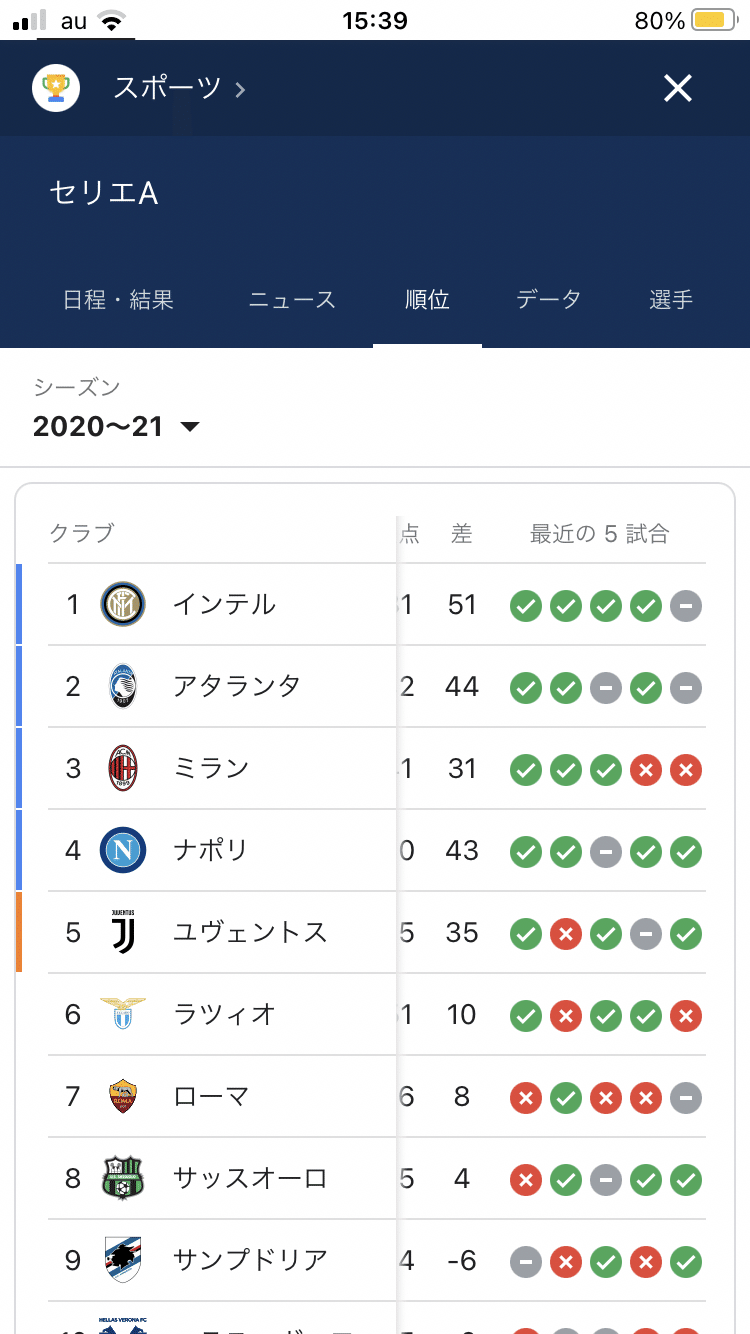Close the sports panel with X
The image size is (750, 1334).
point(678,89)
